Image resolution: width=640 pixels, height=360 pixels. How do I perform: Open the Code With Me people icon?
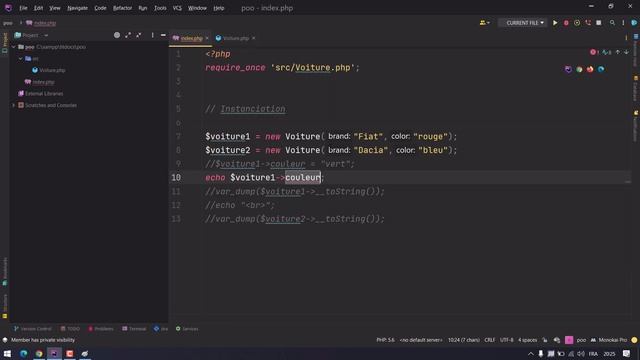(484, 23)
